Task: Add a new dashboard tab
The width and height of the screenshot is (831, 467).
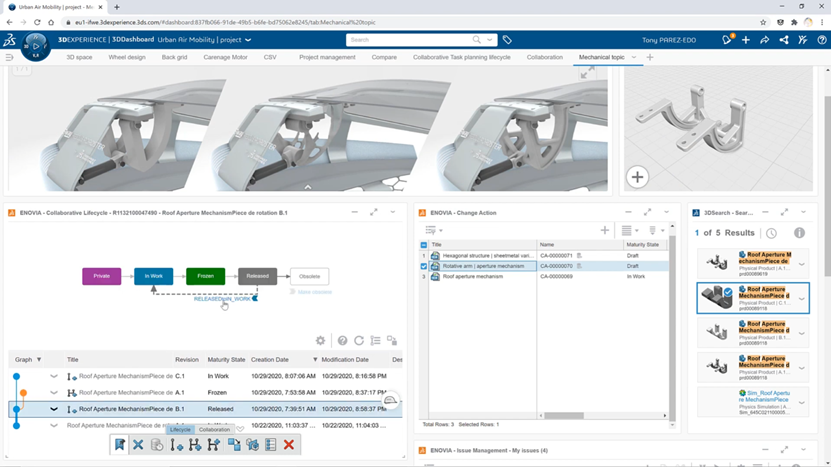Action: (650, 57)
